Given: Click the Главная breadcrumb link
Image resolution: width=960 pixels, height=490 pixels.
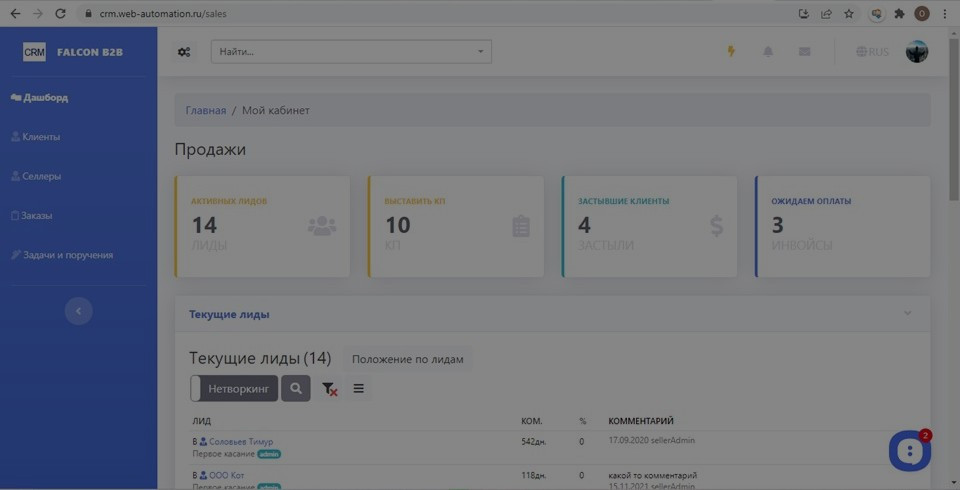Looking at the screenshot, I should 205,110.
